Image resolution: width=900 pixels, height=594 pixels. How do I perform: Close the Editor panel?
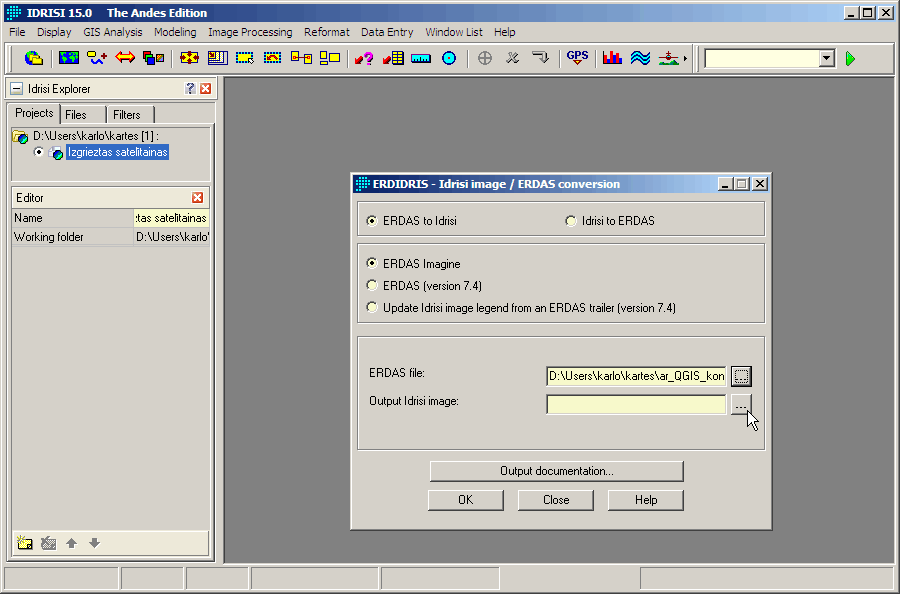(x=197, y=197)
